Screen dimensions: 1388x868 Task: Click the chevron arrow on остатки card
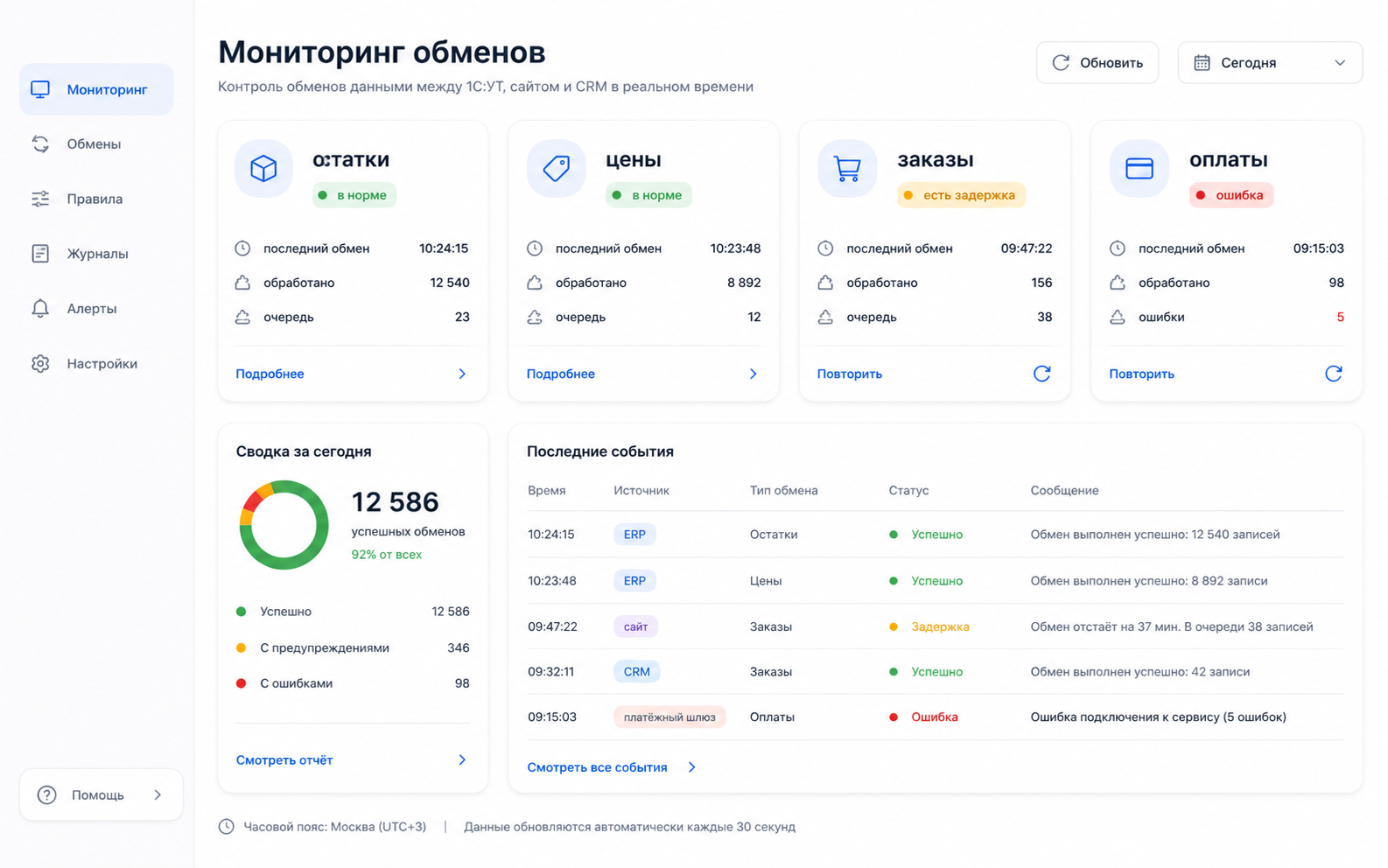point(462,374)
